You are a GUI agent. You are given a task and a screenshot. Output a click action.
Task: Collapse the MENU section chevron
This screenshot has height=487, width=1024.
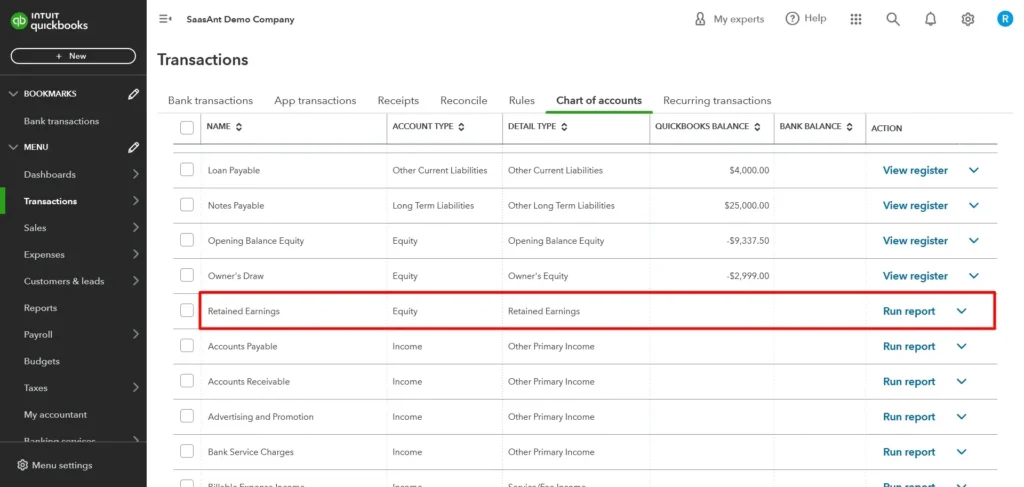coord(13,148)
